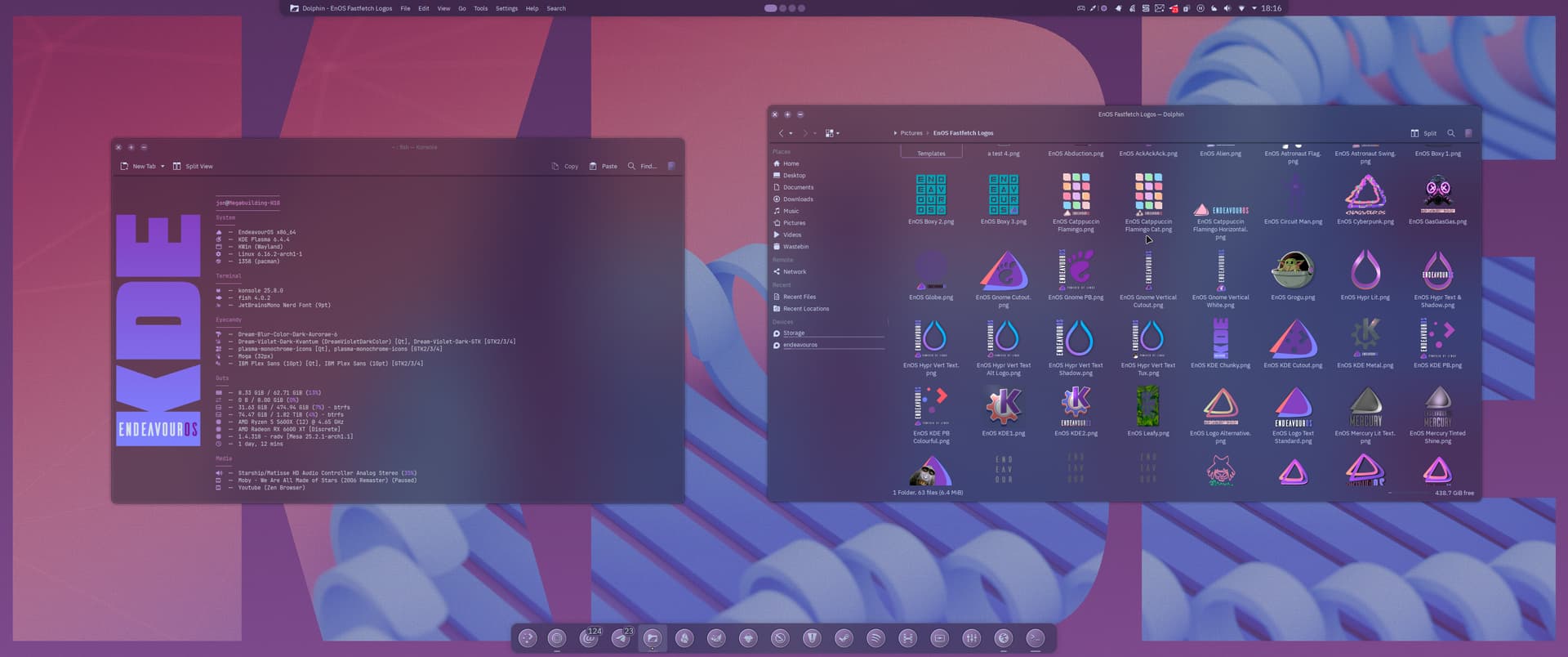This screenshot has height=657, width=1568.
Task: Open Edit menu in top bar
Action: point(424,8)
